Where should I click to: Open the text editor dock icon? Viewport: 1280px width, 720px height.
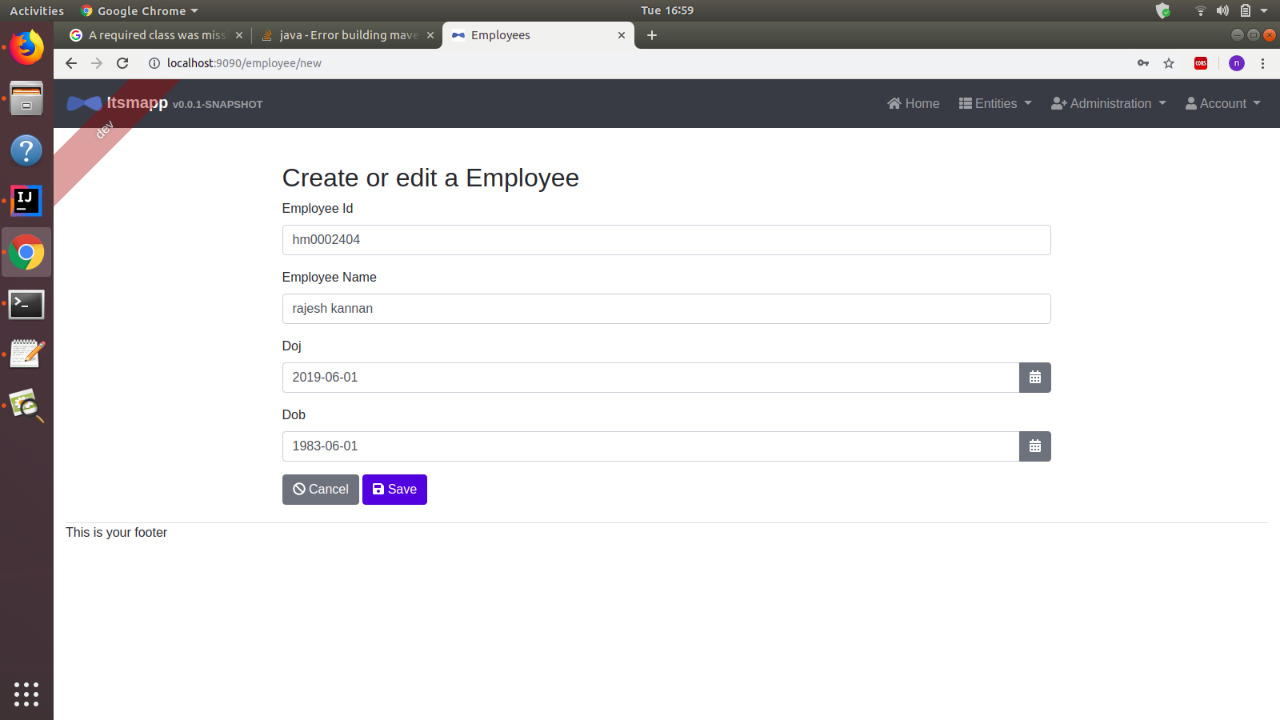pyautogui.click(x=27, y=354)
